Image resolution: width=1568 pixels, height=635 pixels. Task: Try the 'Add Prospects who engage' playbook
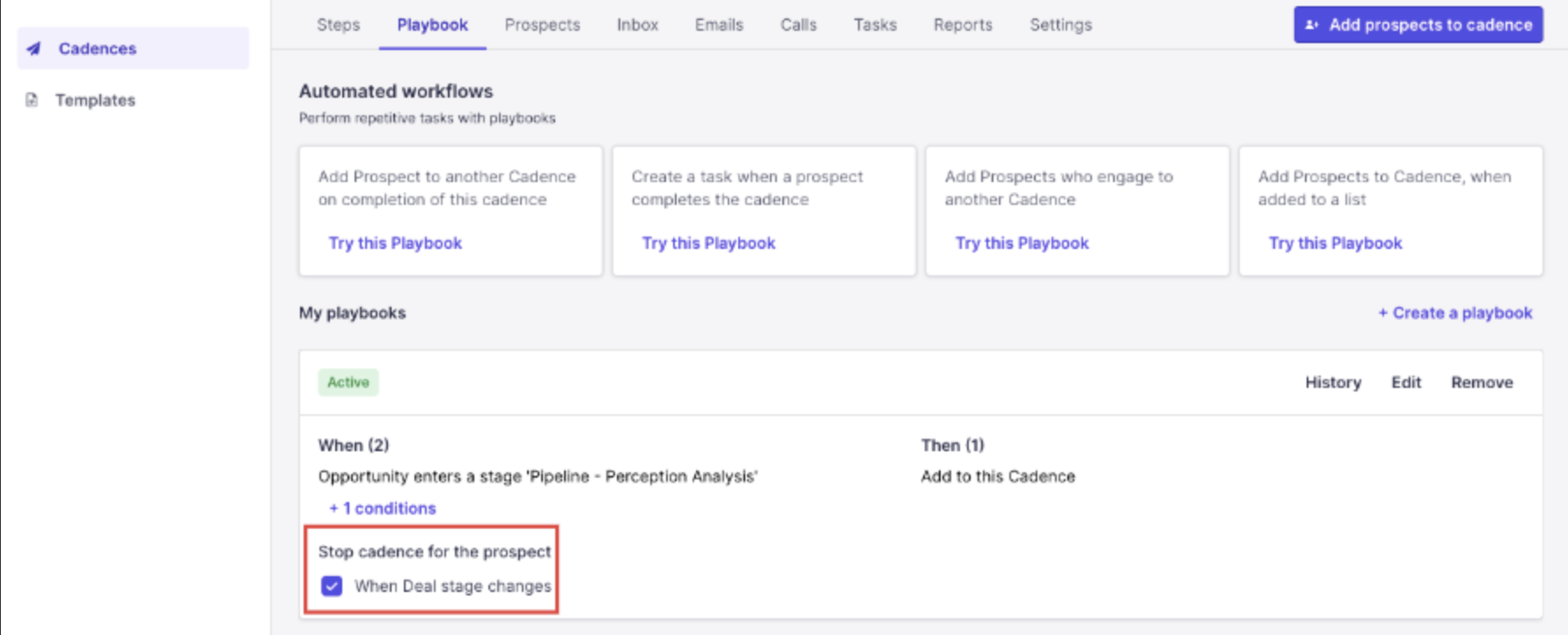point(1022,244)
